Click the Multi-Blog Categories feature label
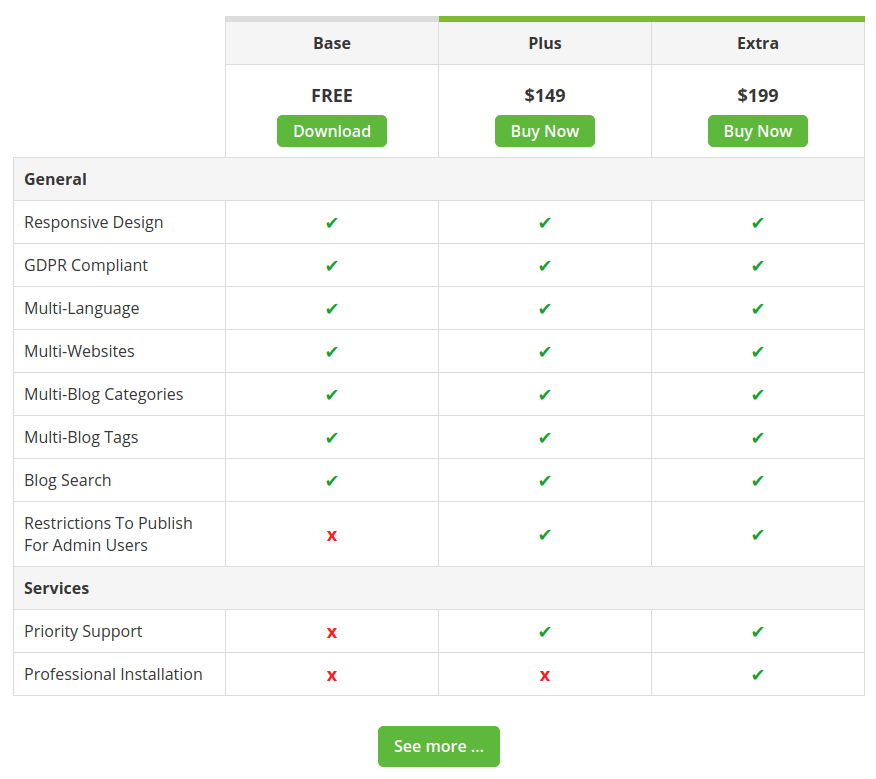The image size is (876, 779). [x=103, y=395]
